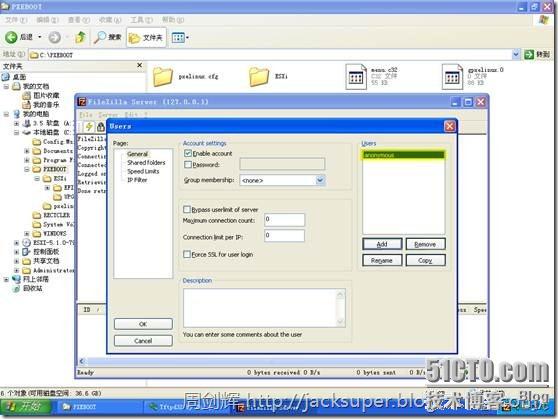Viewport: 558px width, 419px height.
Task: Click the address field showing C:\PXEBOOT
Action: pyautogui.click(x=270, y=54)
